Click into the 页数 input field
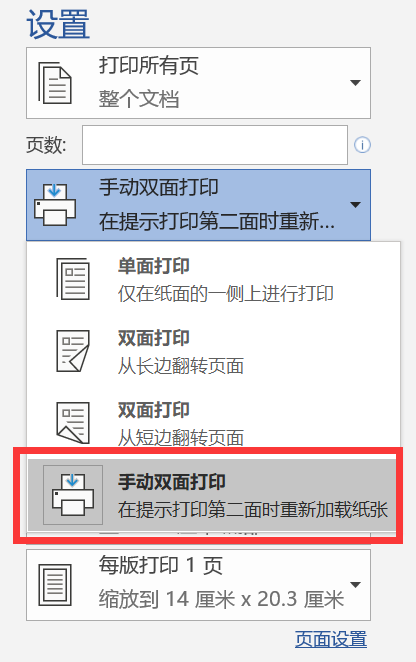416x662 pixels. (215, 145)
